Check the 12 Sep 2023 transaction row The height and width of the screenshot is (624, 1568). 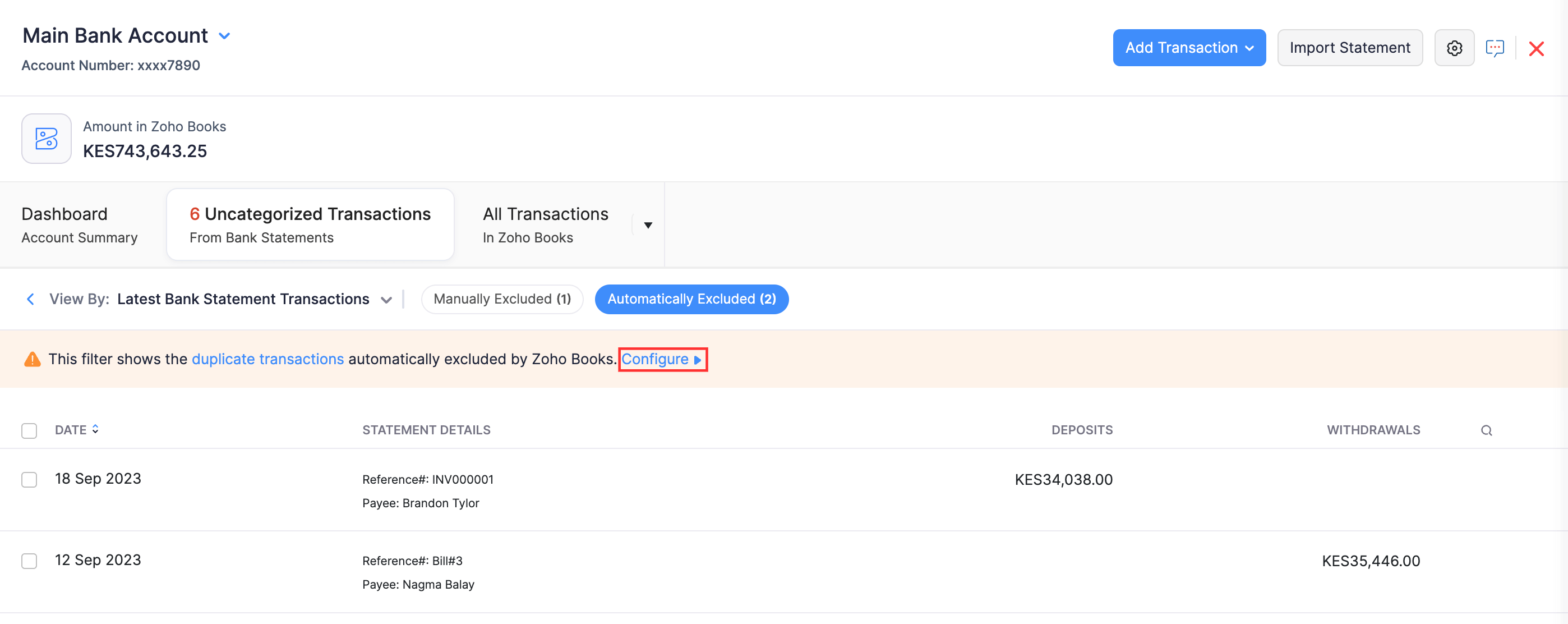tap(29, 561)
